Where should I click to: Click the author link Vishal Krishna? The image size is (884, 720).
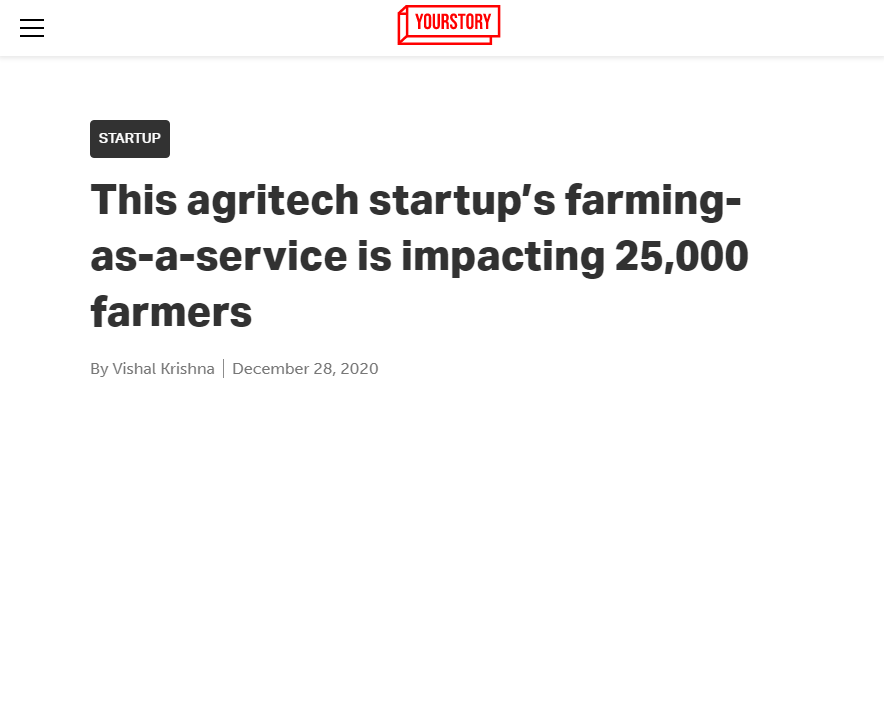click(x=161, y=368)
